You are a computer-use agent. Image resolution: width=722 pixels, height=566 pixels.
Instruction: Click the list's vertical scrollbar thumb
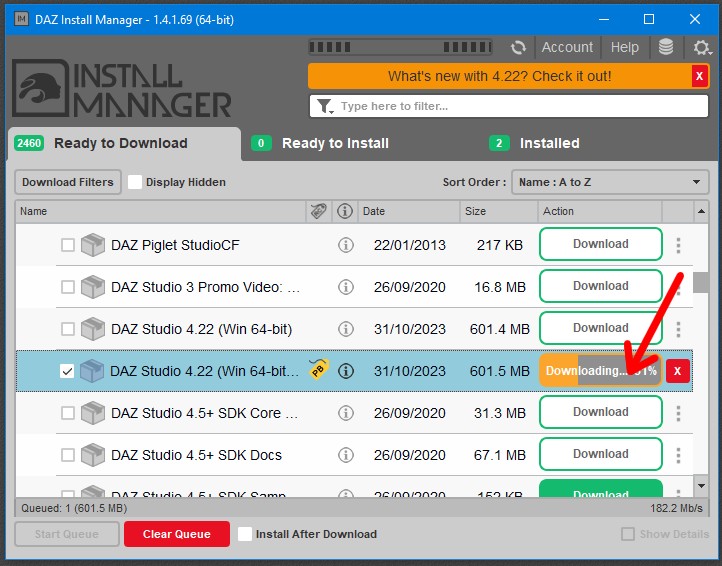pyautogui.click(x=701, y=282)
